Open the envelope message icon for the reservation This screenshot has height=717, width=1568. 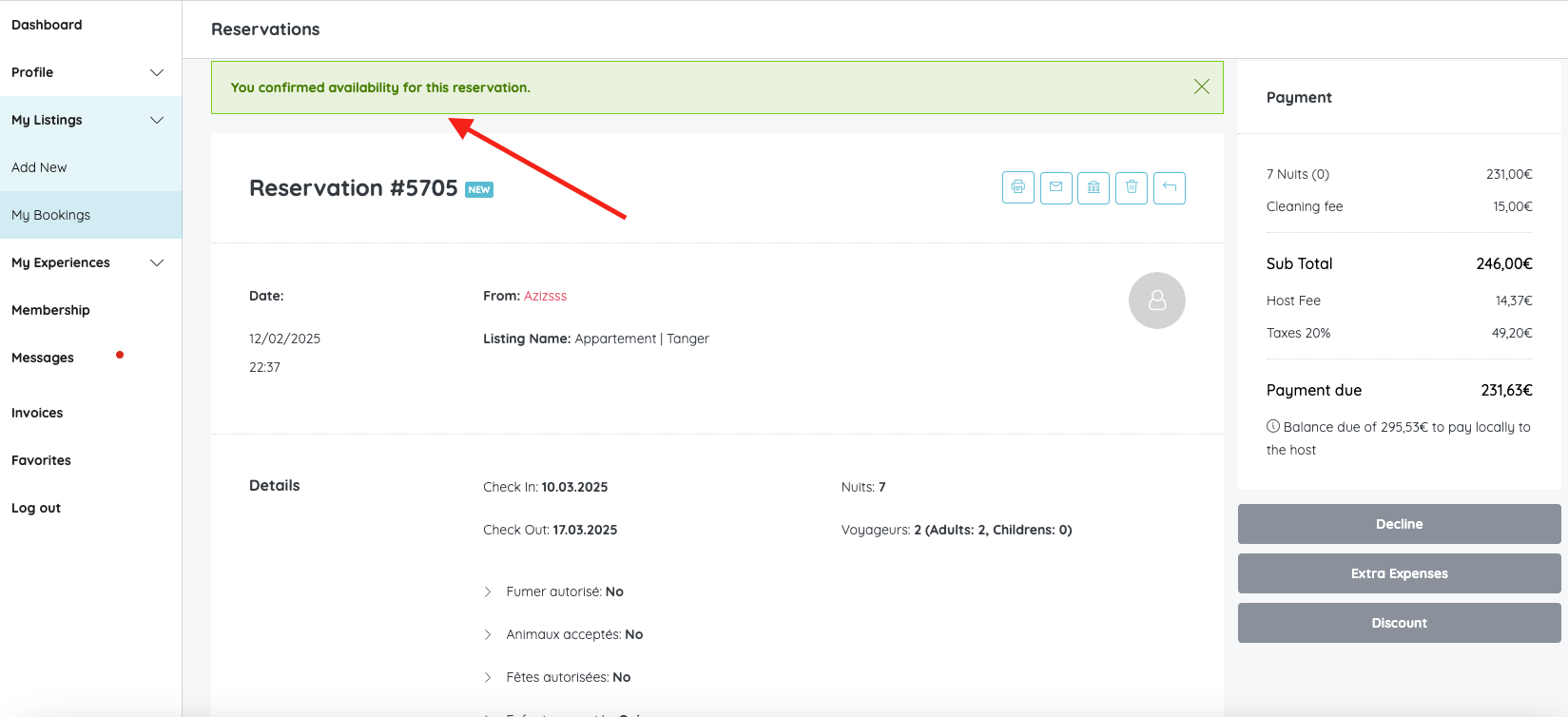pyautogui.click(x=1055, y=187)
